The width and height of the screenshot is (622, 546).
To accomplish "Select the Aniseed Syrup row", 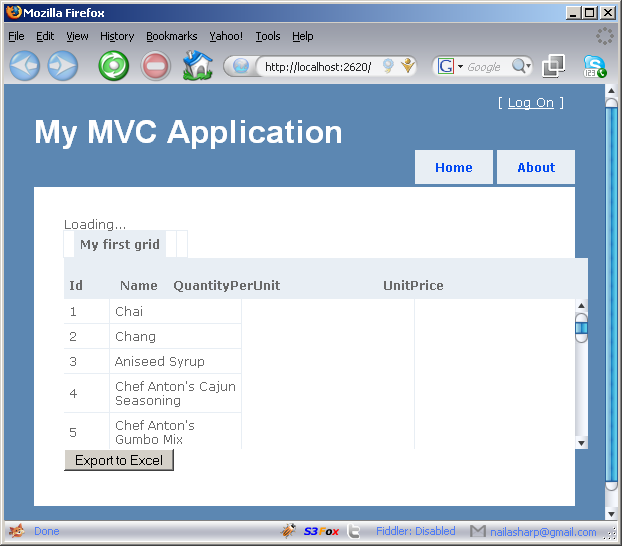I will tap(153, 361).
